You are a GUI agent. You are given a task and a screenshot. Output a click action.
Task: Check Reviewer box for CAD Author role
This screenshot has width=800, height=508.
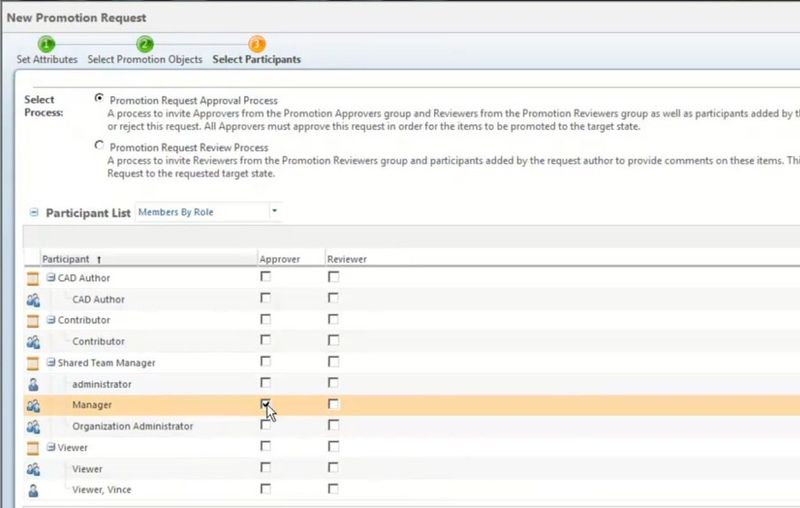[x=333, y=276]
